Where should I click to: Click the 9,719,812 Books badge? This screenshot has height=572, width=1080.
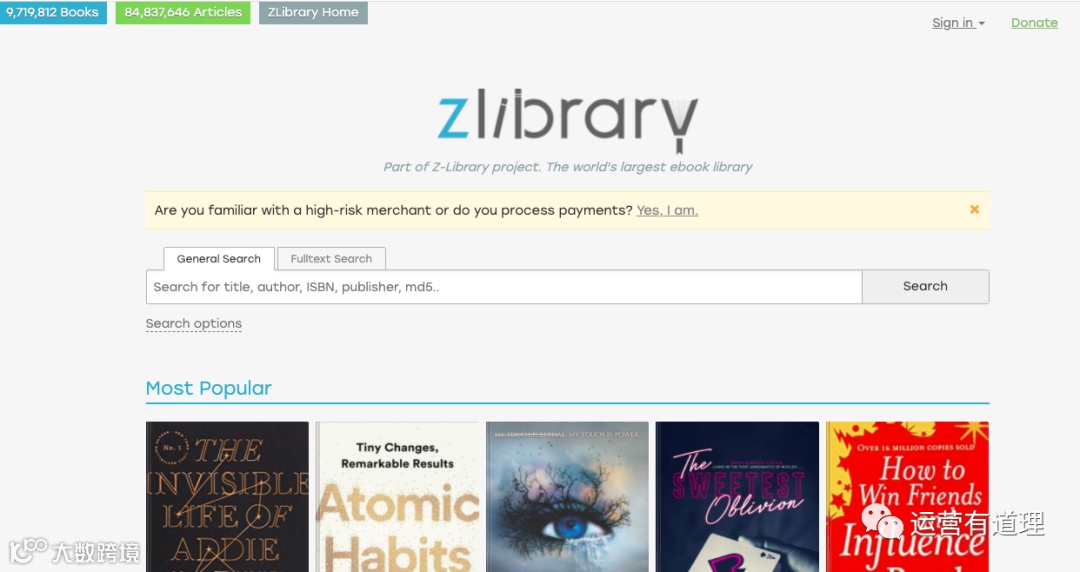pyautogui.click(x=53, y=12)
